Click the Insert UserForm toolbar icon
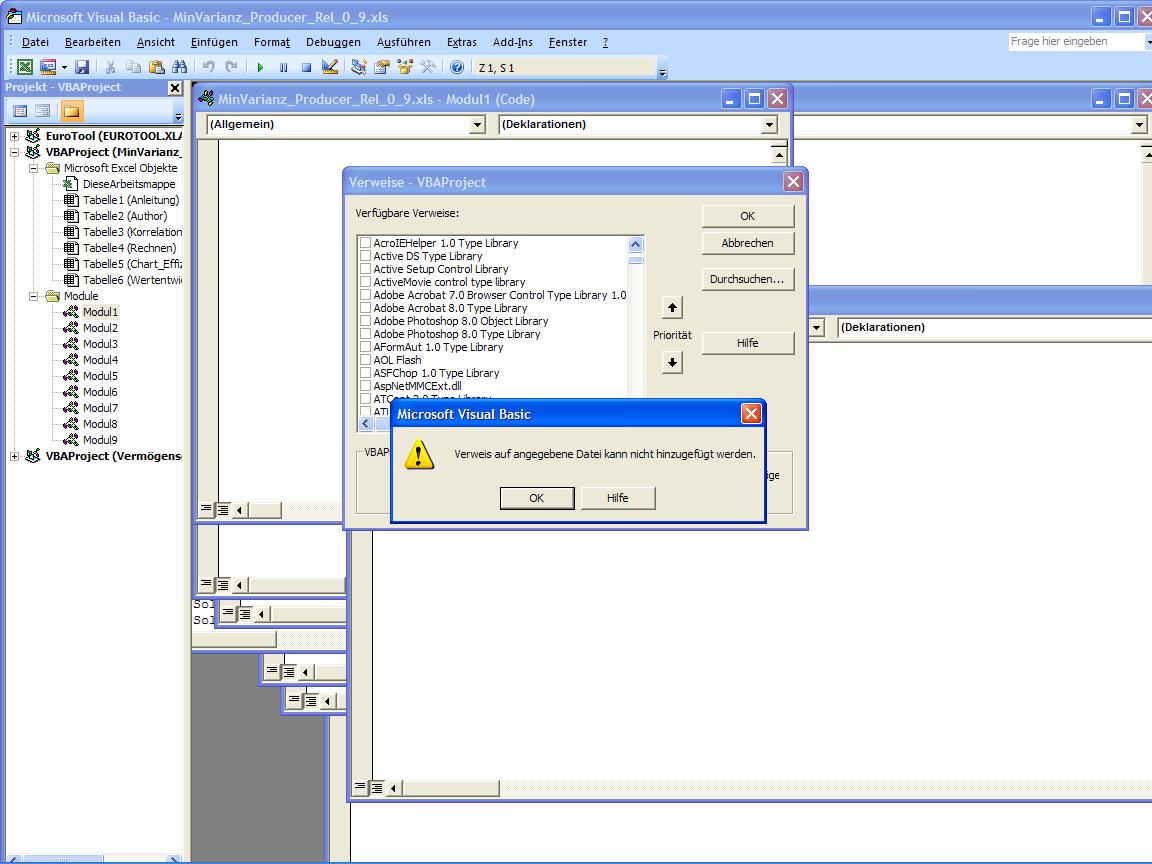1152x864 pixels. (48, 68)
